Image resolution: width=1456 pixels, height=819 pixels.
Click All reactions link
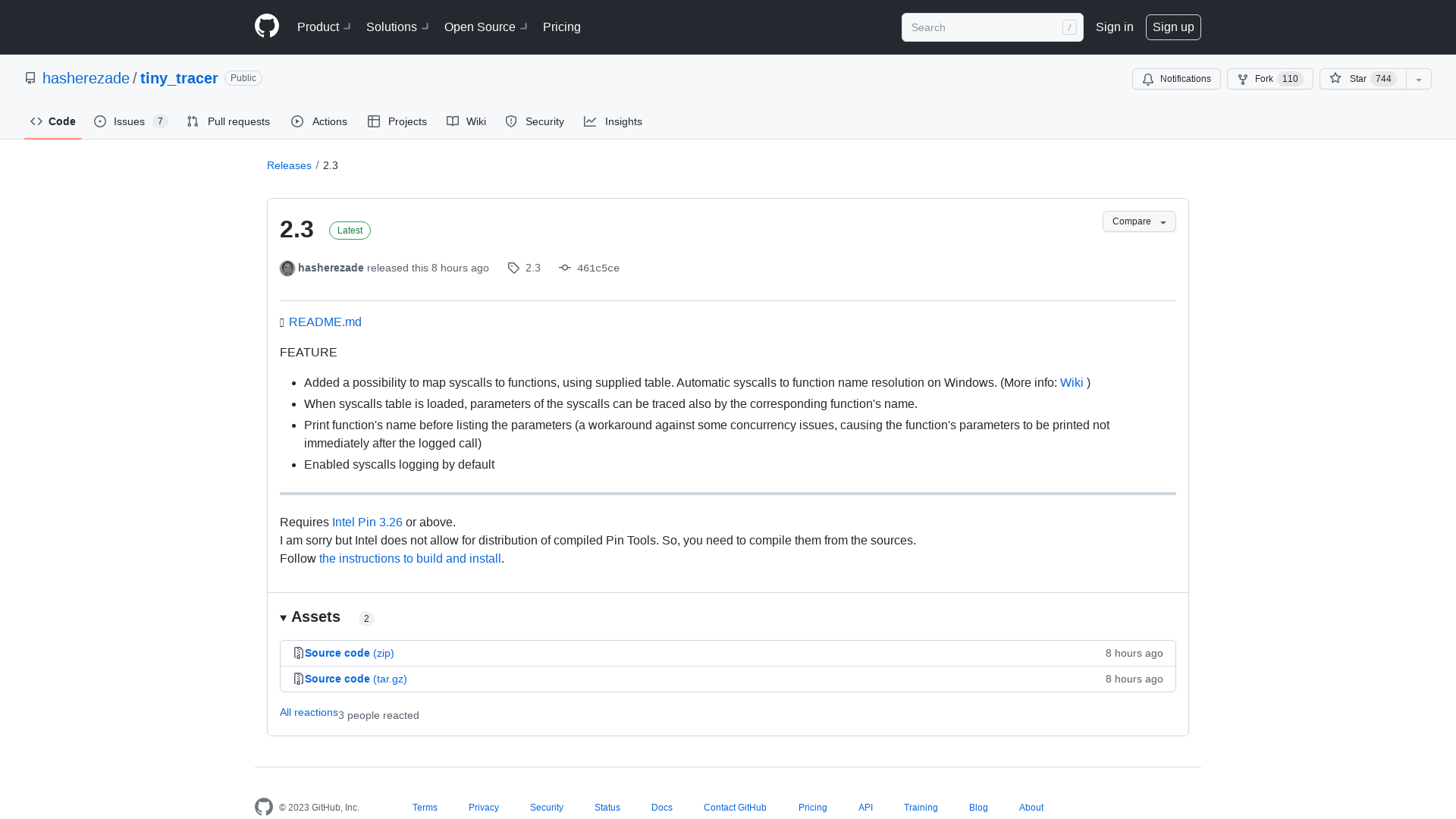[309, 712]
